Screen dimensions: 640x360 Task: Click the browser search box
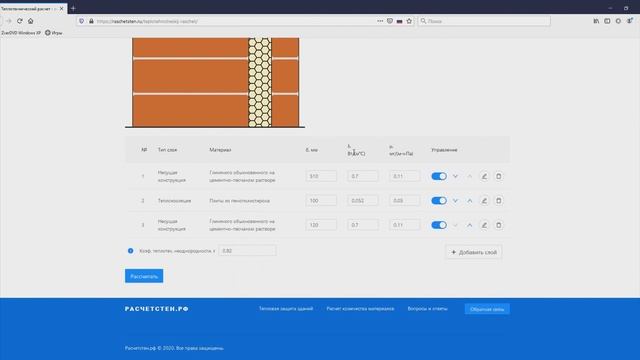pos(484,21)
